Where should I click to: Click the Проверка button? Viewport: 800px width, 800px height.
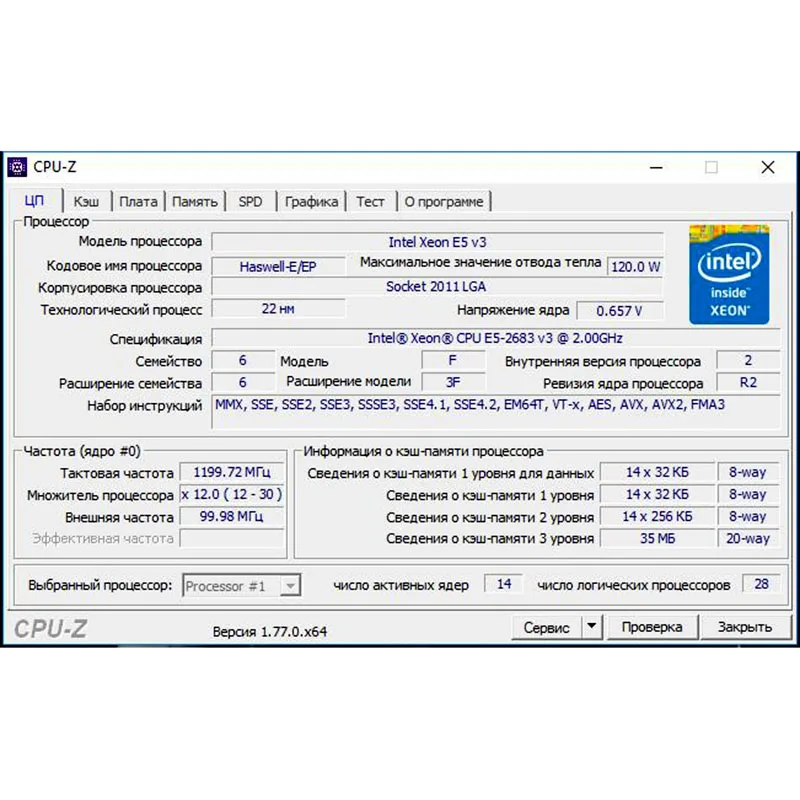652,627
